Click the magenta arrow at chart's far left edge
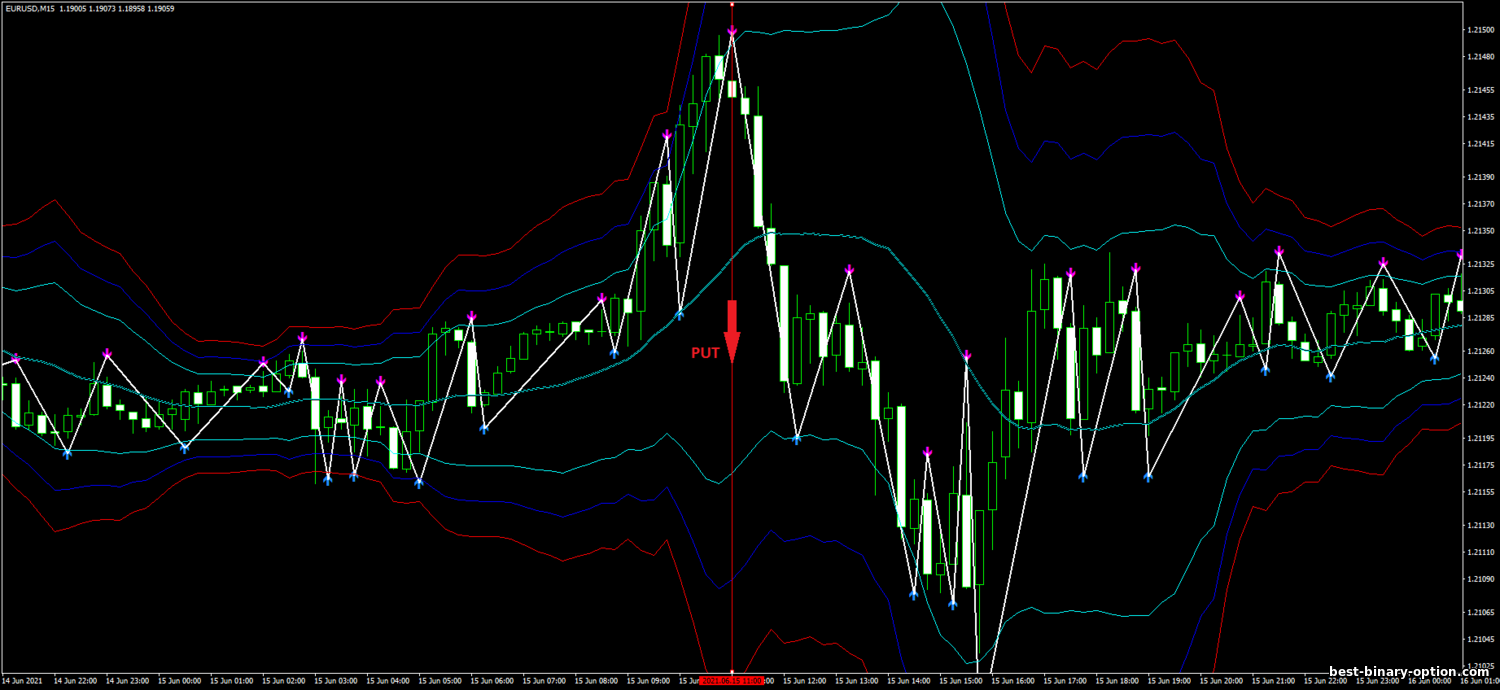The width and height of the screenshot is (1500, 690). click(15, 357)
